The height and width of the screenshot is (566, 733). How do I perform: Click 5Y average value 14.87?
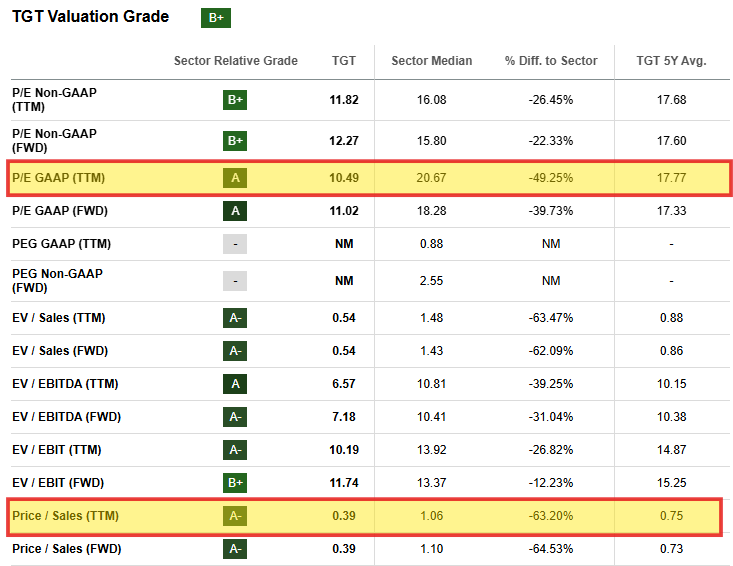671,450
